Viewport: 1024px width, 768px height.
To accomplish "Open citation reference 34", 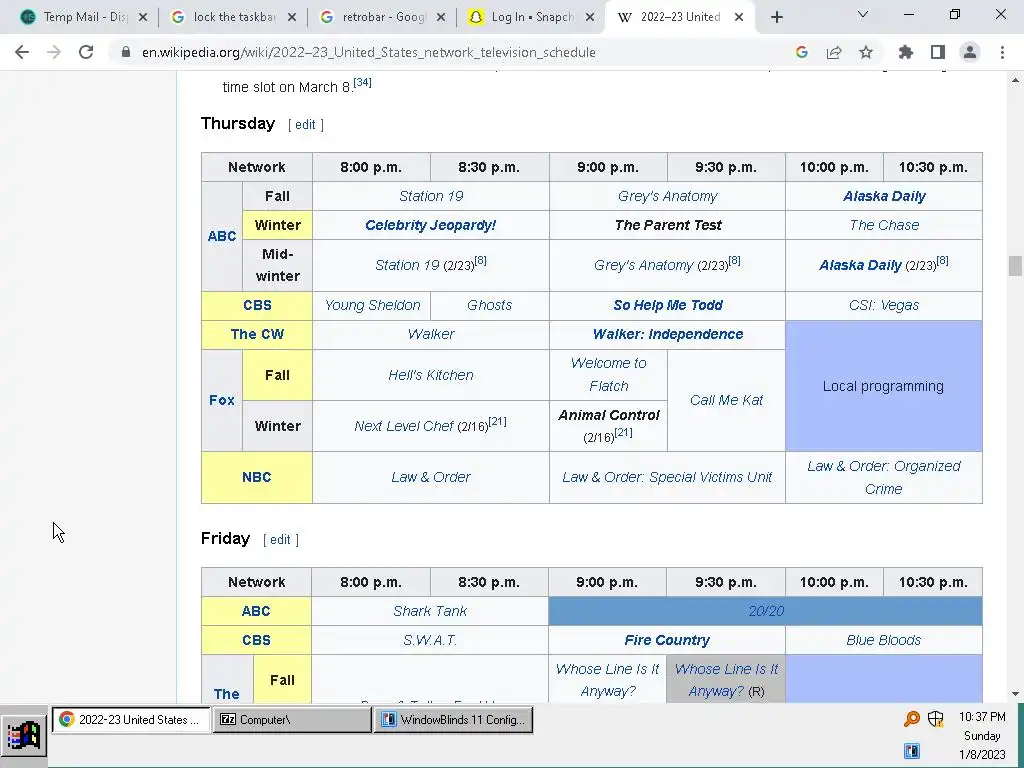I will point(362,82).
